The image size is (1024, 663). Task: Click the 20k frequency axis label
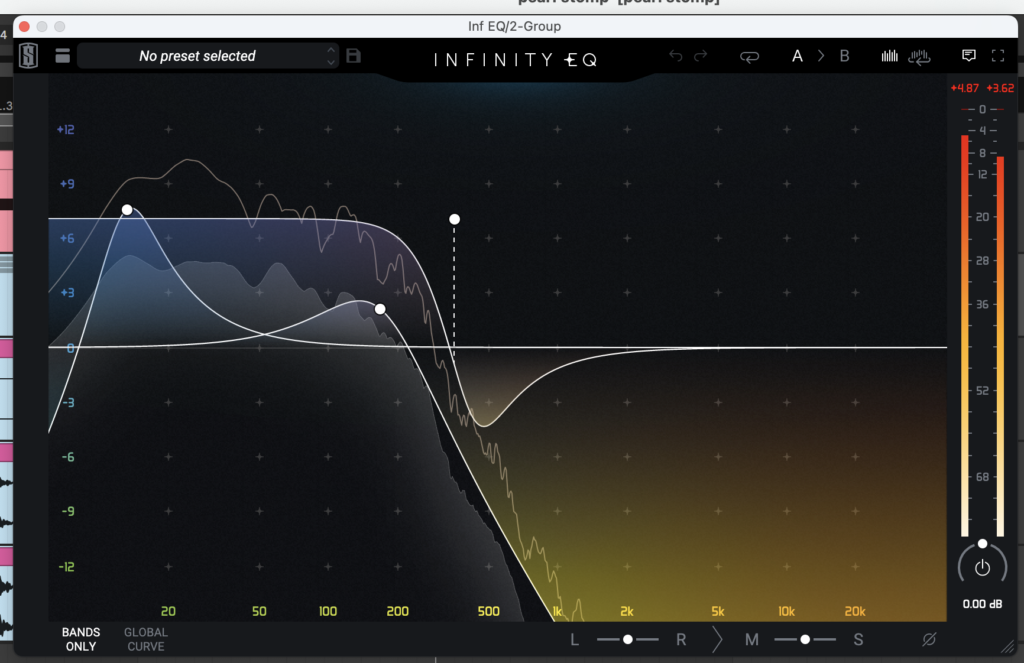tap(855, 611)
